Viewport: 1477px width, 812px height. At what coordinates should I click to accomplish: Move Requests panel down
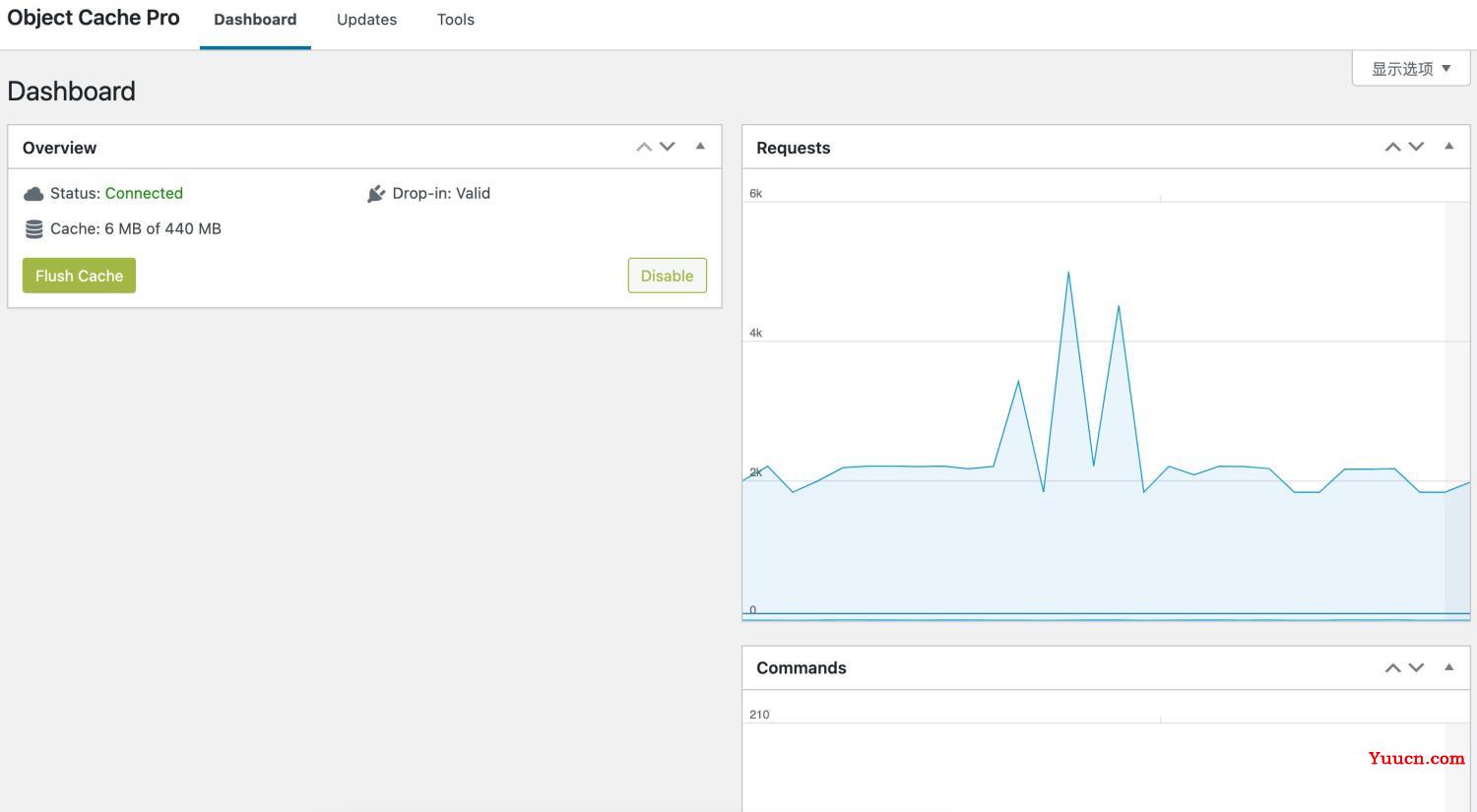(x=1416, y=147)
